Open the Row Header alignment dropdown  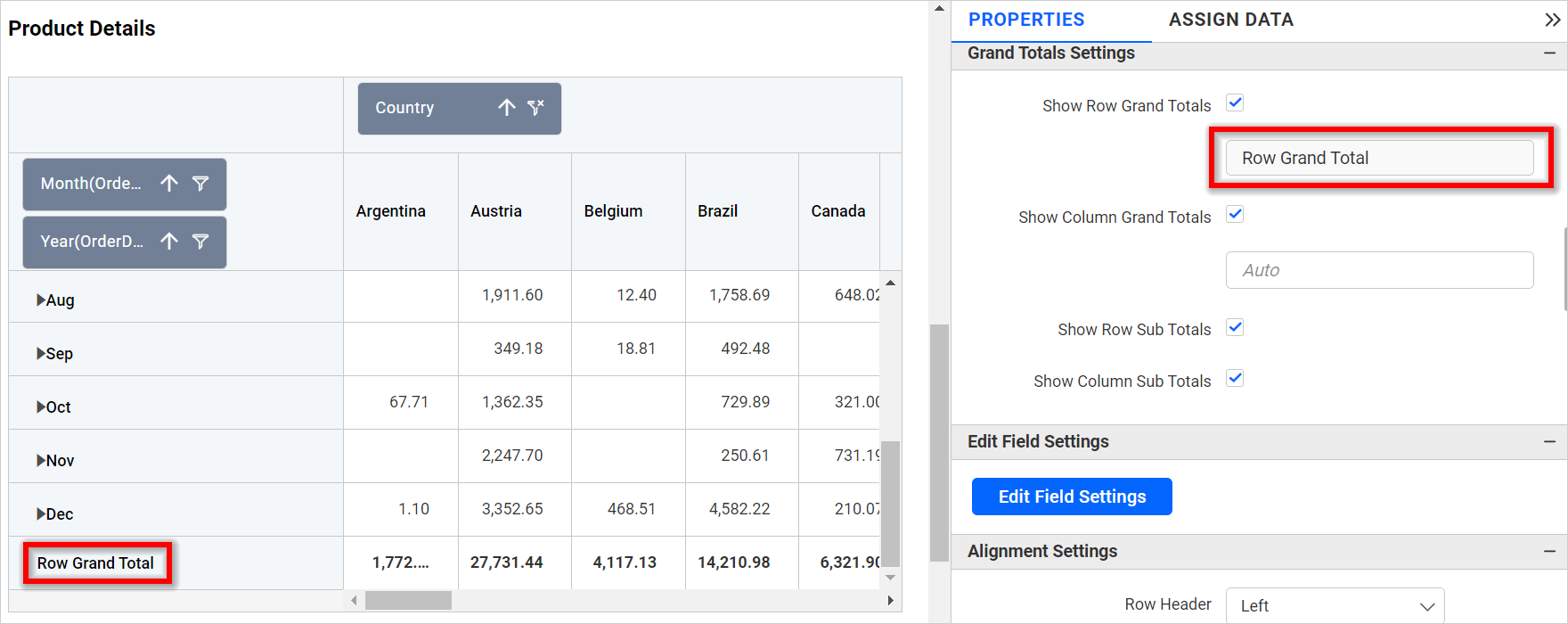click(1335, 606)
